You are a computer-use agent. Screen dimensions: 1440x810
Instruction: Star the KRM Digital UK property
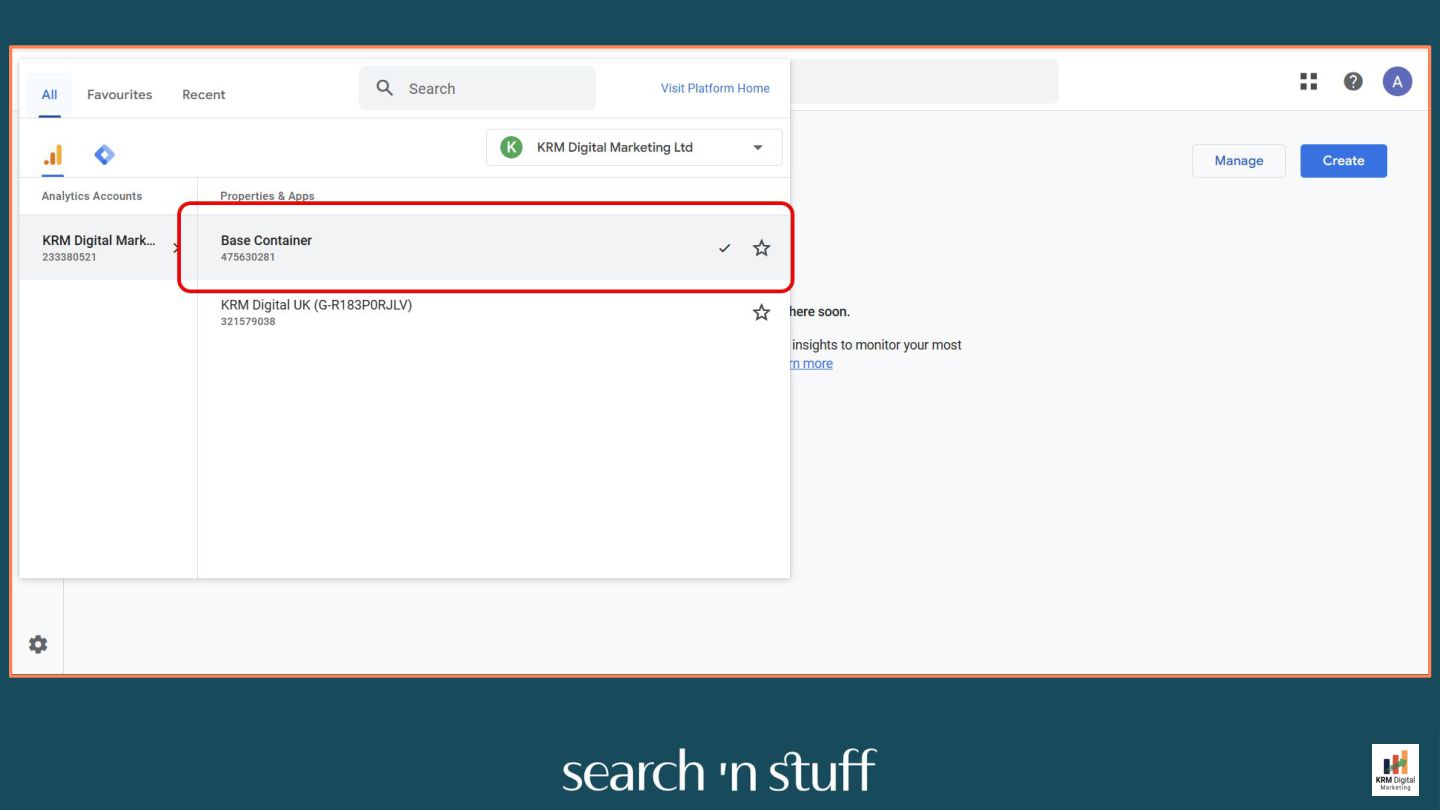coord(761,313)
